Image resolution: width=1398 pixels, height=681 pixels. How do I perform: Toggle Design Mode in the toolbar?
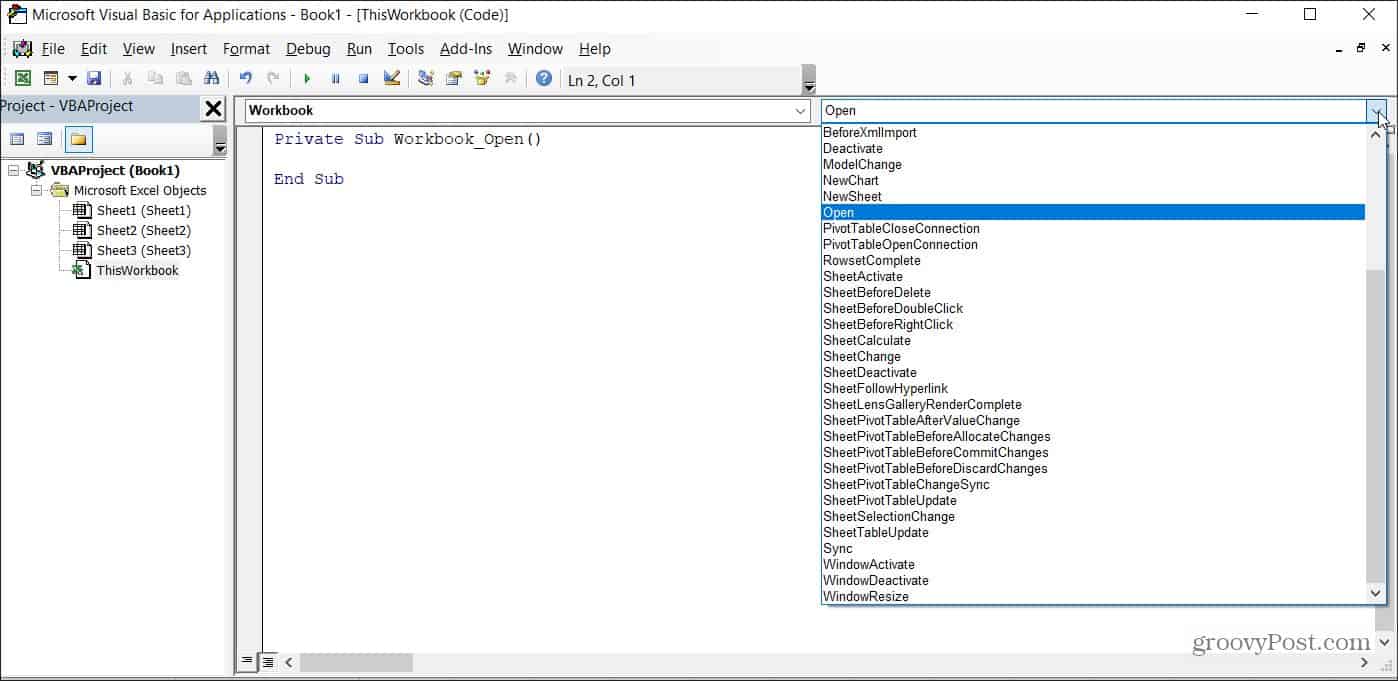pyautogui.click(x=391, y=79)
